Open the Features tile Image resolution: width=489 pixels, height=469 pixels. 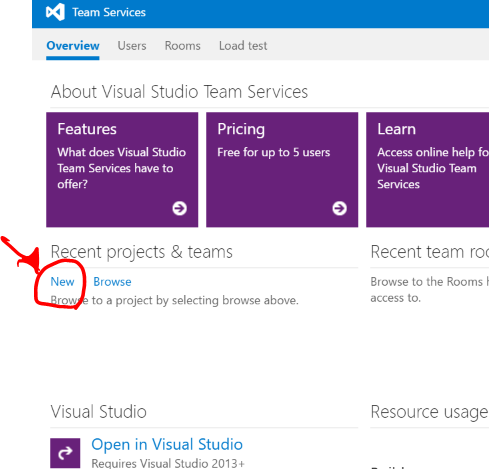click(122, 170)
